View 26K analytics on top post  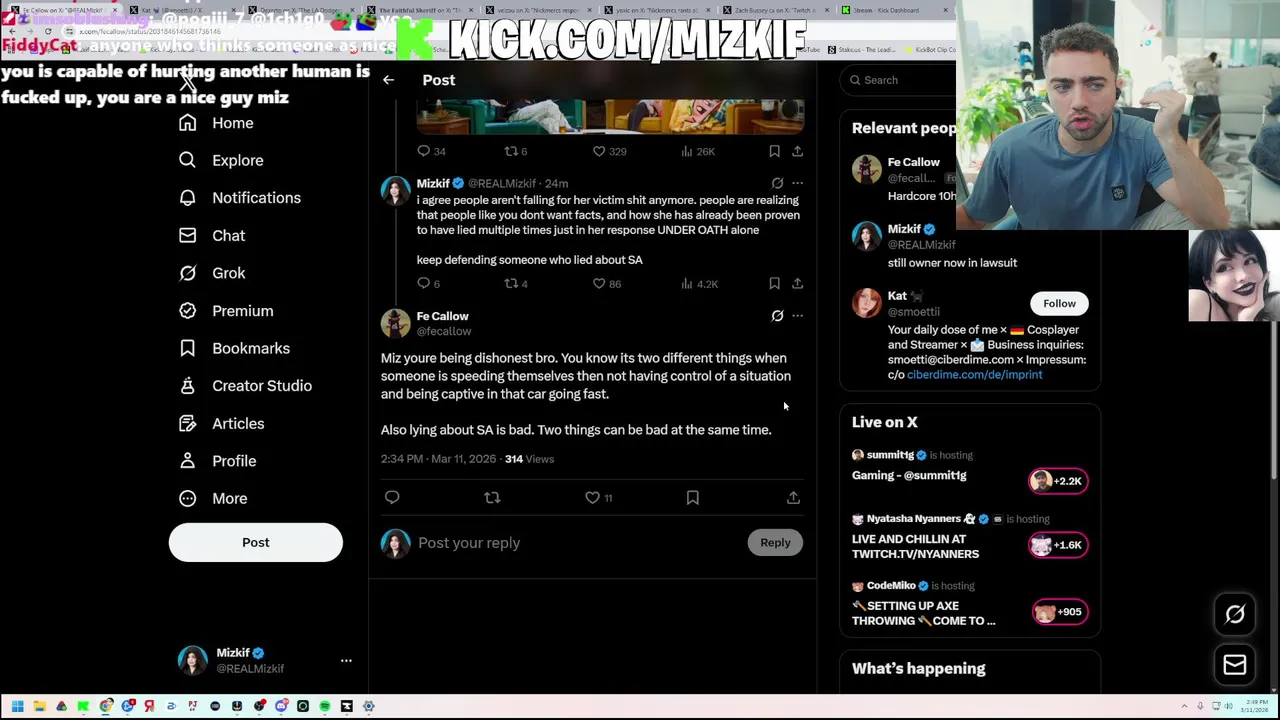pyautogui.click(x=698, y=151)
